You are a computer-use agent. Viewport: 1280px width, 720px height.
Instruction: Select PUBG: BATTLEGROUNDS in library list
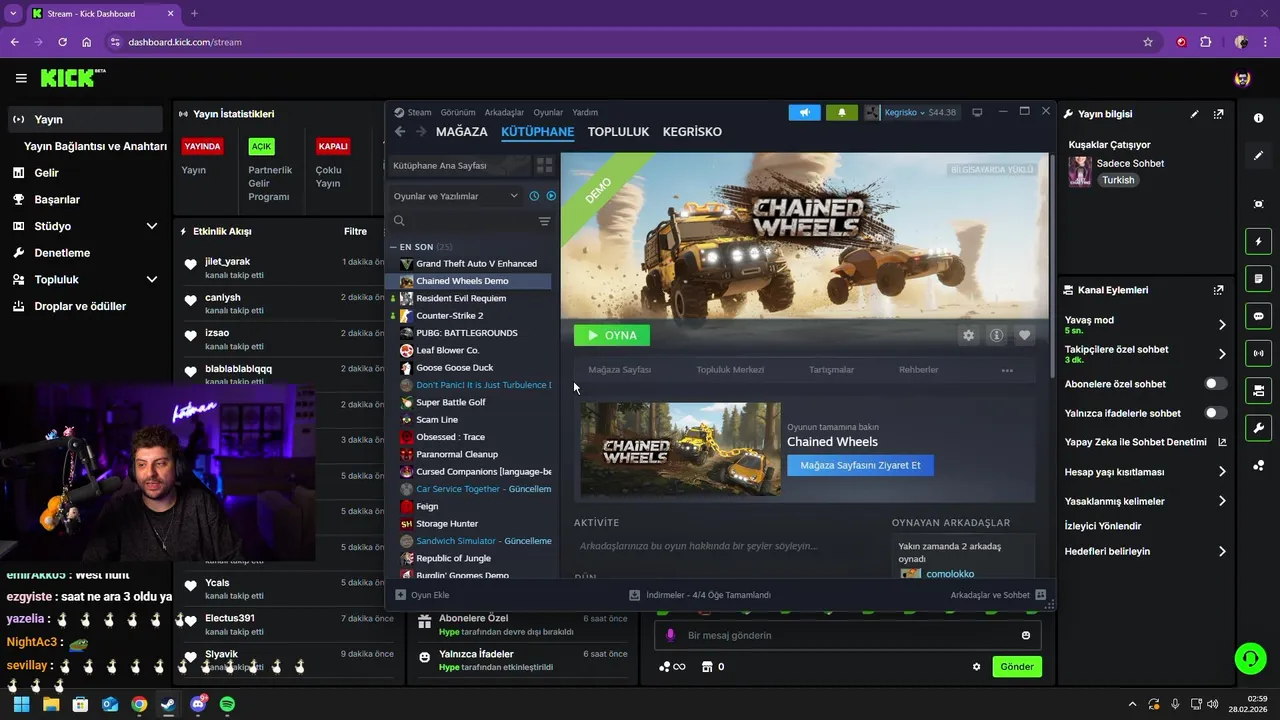point(468,333)
